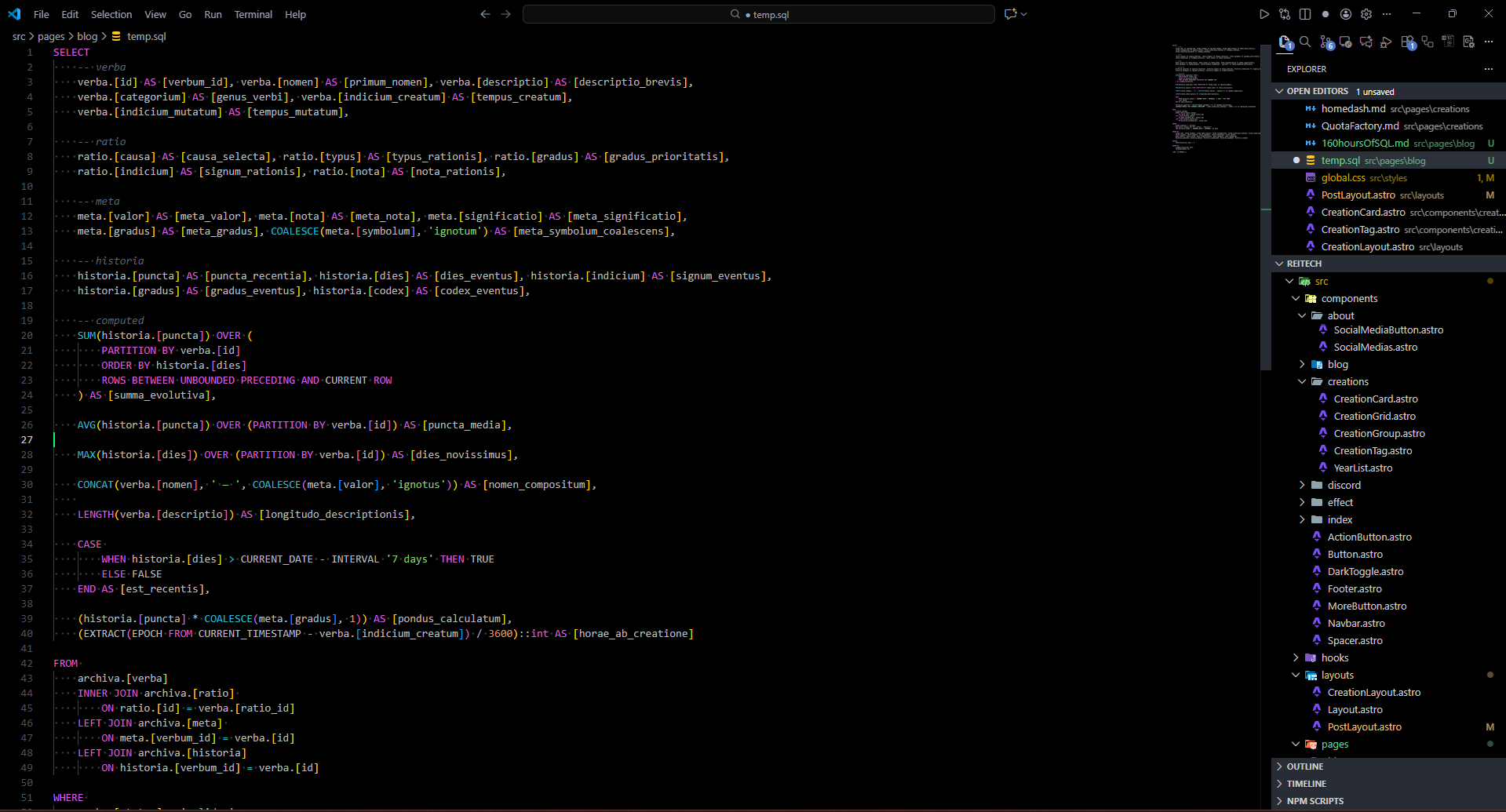Image resolution: width=1506 pixels, height=812 pixels.
Task: Toggle the split editor layout icon
Action: 1304,13
